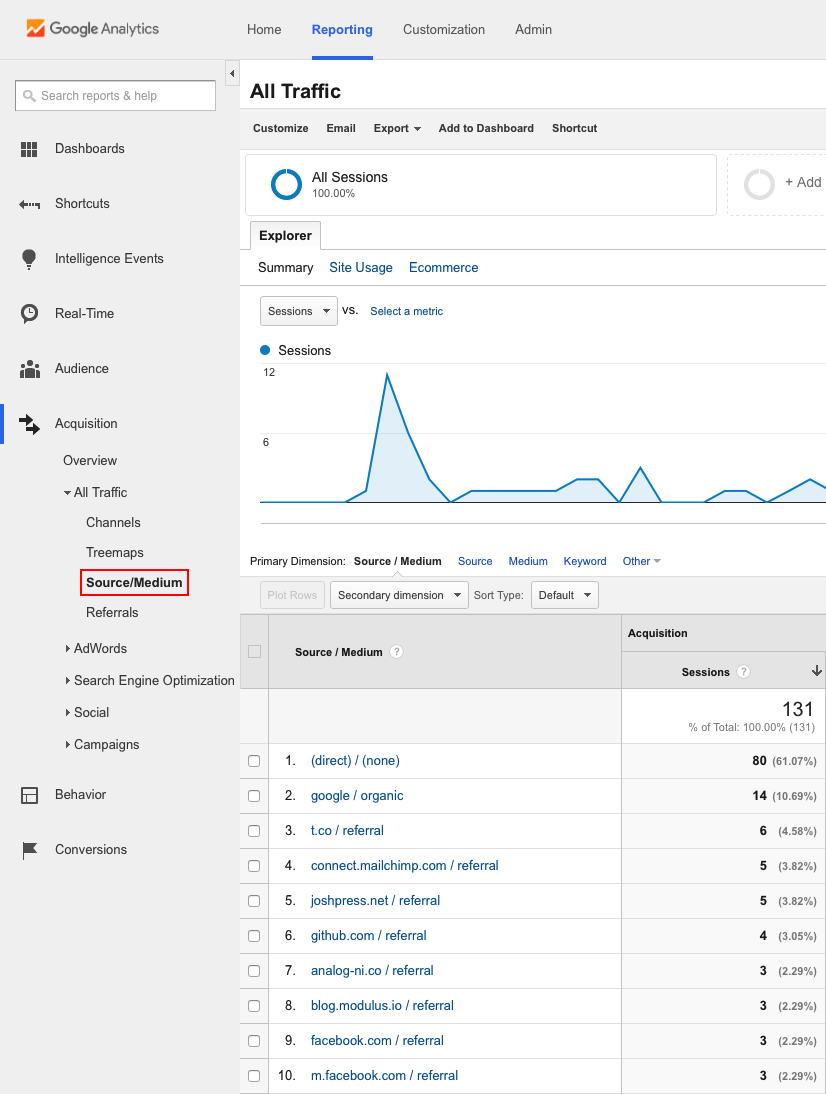Click the Conversions flag icon
This screenshot has height=1094, width=826.
click(x=29, y=850)
